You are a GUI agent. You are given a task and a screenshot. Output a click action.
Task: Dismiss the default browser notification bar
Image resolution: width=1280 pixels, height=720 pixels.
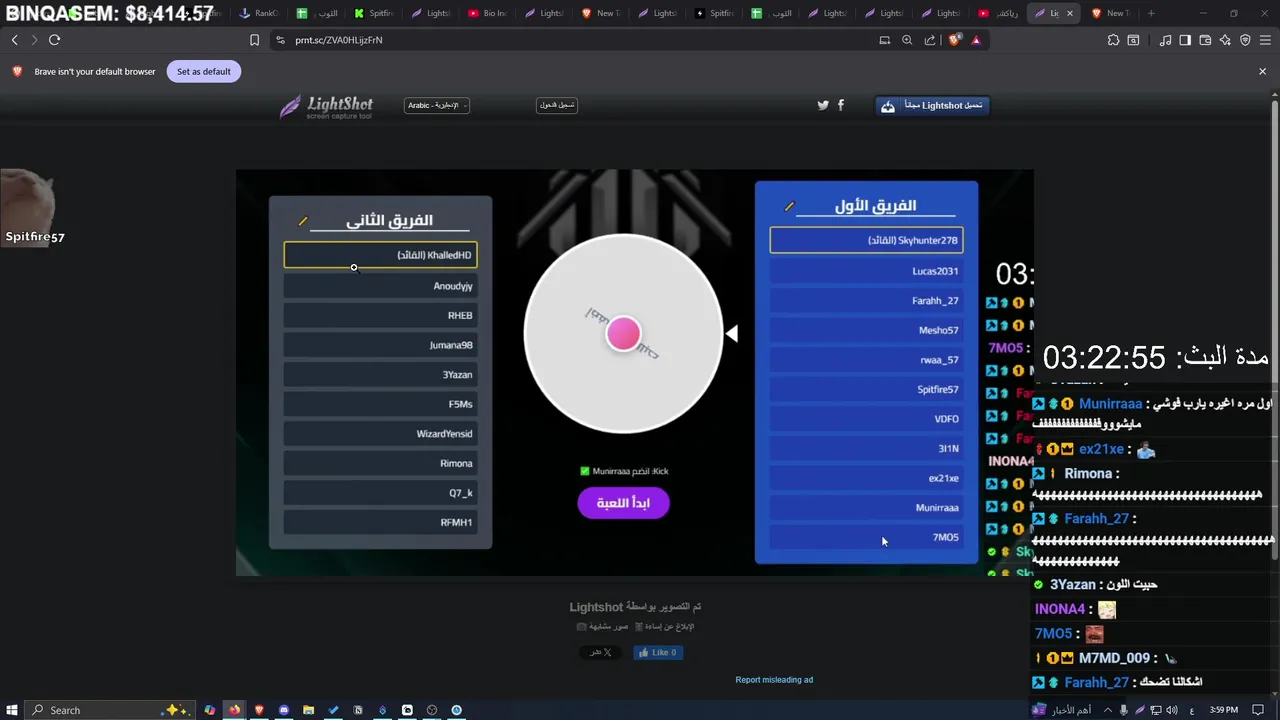[1262, 71]
